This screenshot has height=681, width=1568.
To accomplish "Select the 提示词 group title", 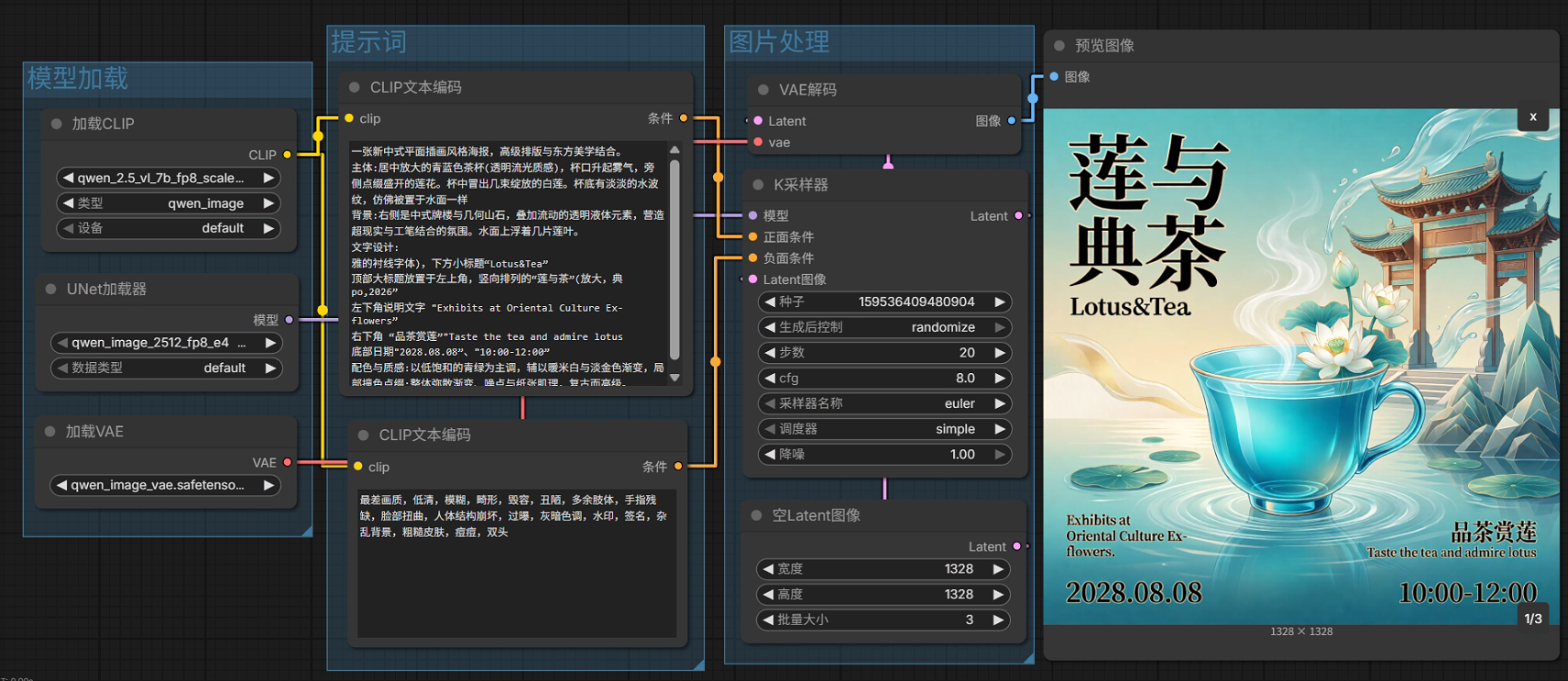I will pos(368,42).
